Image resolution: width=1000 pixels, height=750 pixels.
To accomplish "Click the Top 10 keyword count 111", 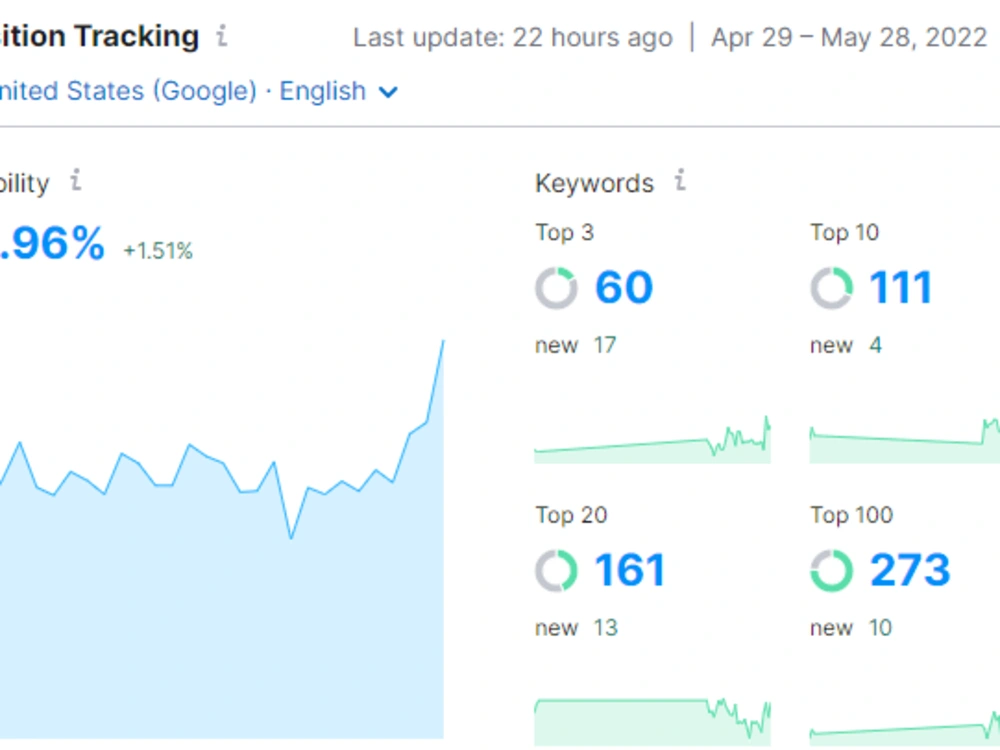I will click(x=901, y=288).
